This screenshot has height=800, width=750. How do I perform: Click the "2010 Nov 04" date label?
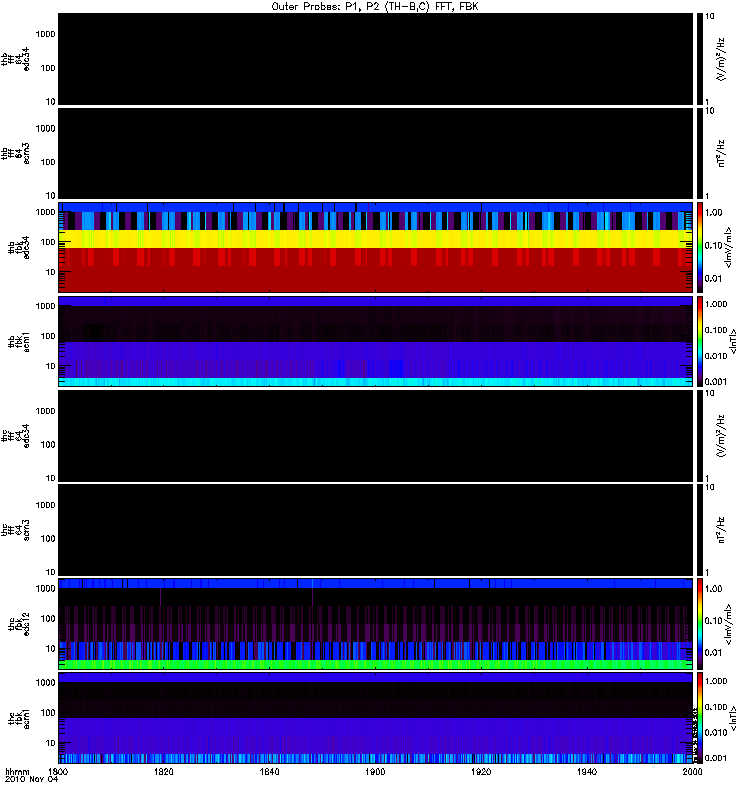31,779
